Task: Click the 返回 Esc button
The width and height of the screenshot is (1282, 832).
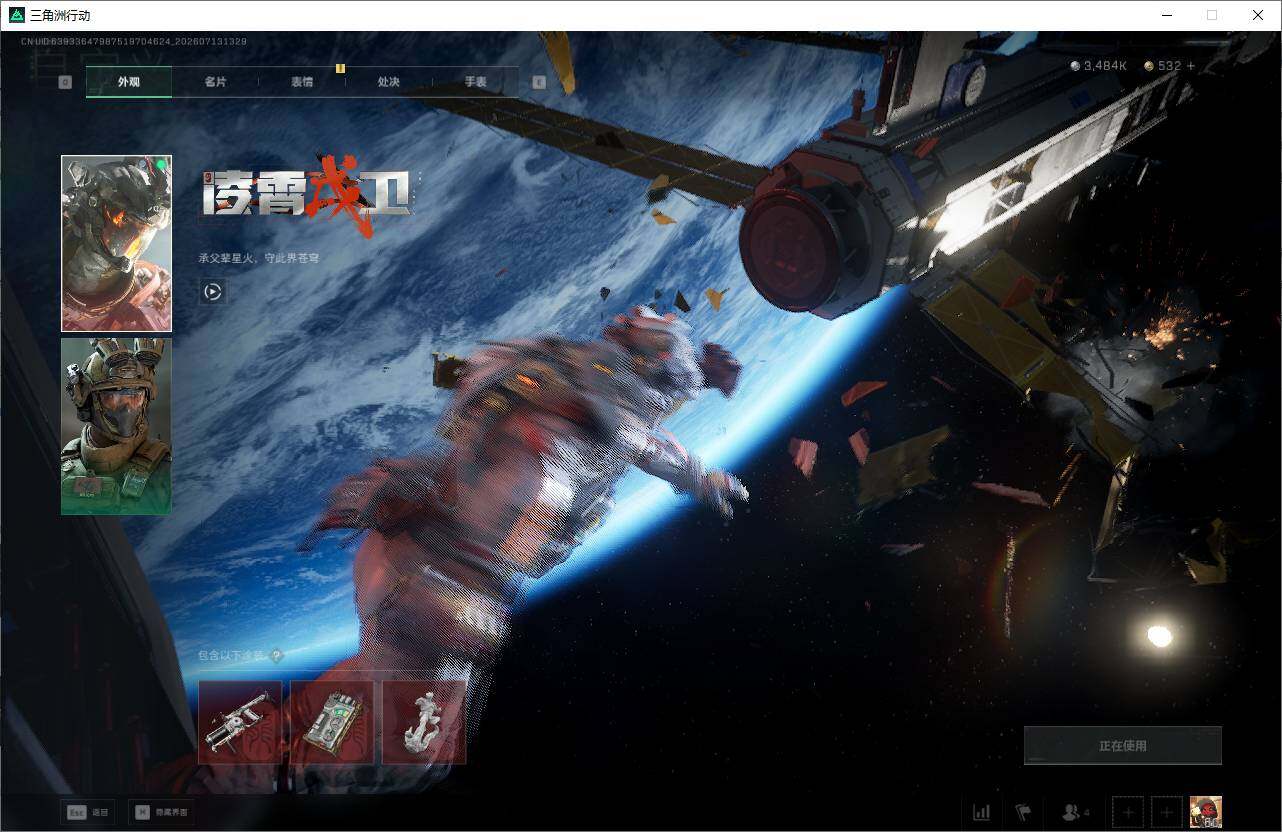Action: 87,813
